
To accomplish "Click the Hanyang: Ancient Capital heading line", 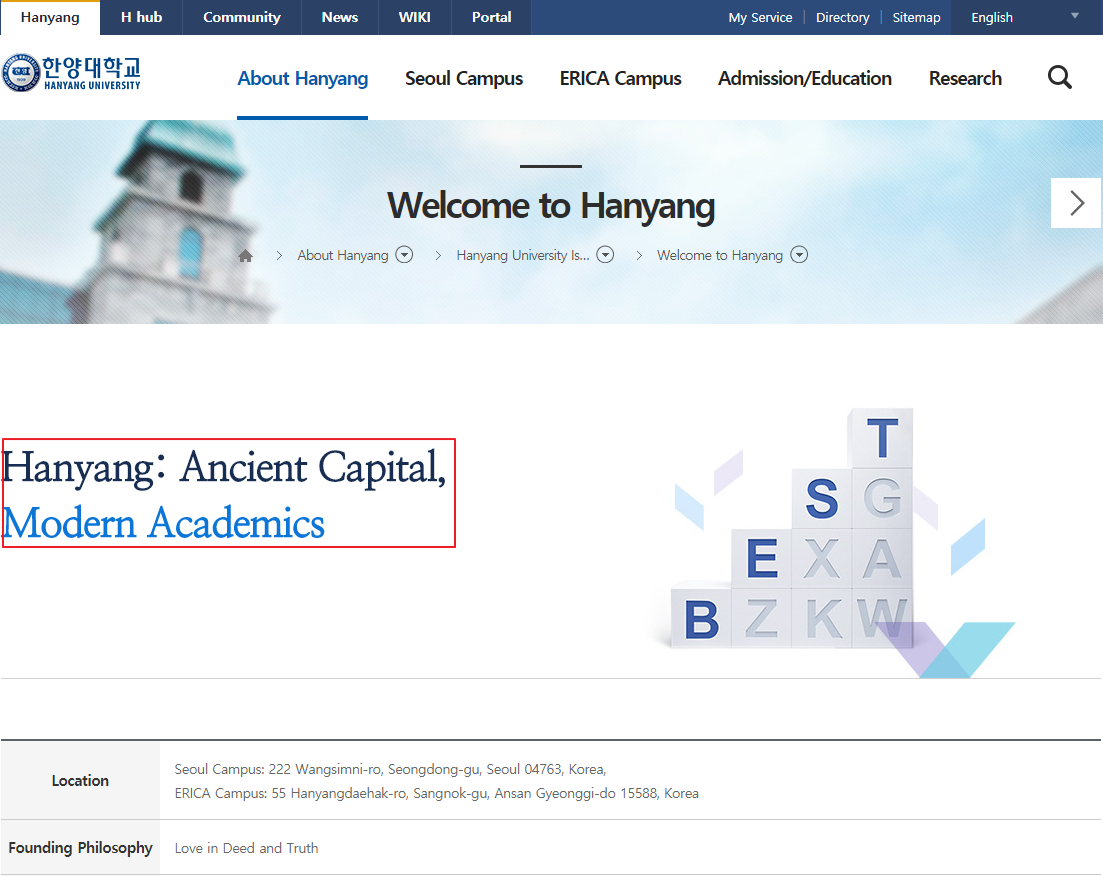I will click(224, 467).
